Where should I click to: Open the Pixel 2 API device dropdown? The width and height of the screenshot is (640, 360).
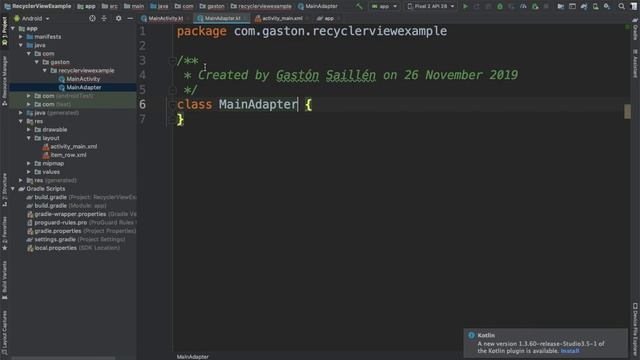click(x=431, y=6)
